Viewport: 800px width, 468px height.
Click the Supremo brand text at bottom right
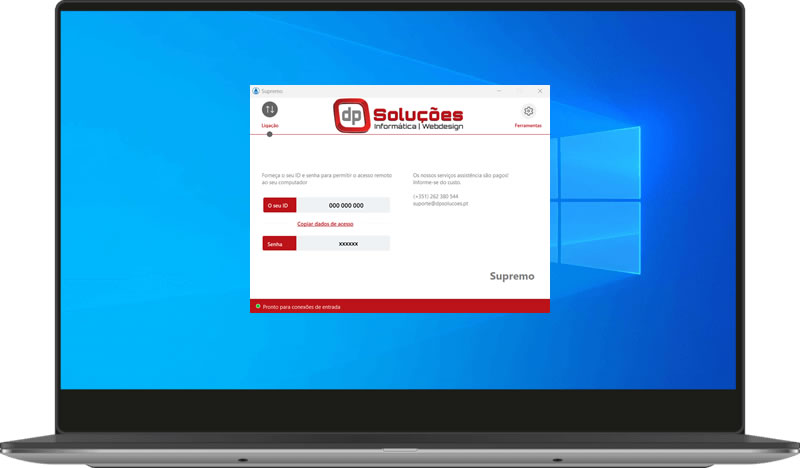pos(512,276)
